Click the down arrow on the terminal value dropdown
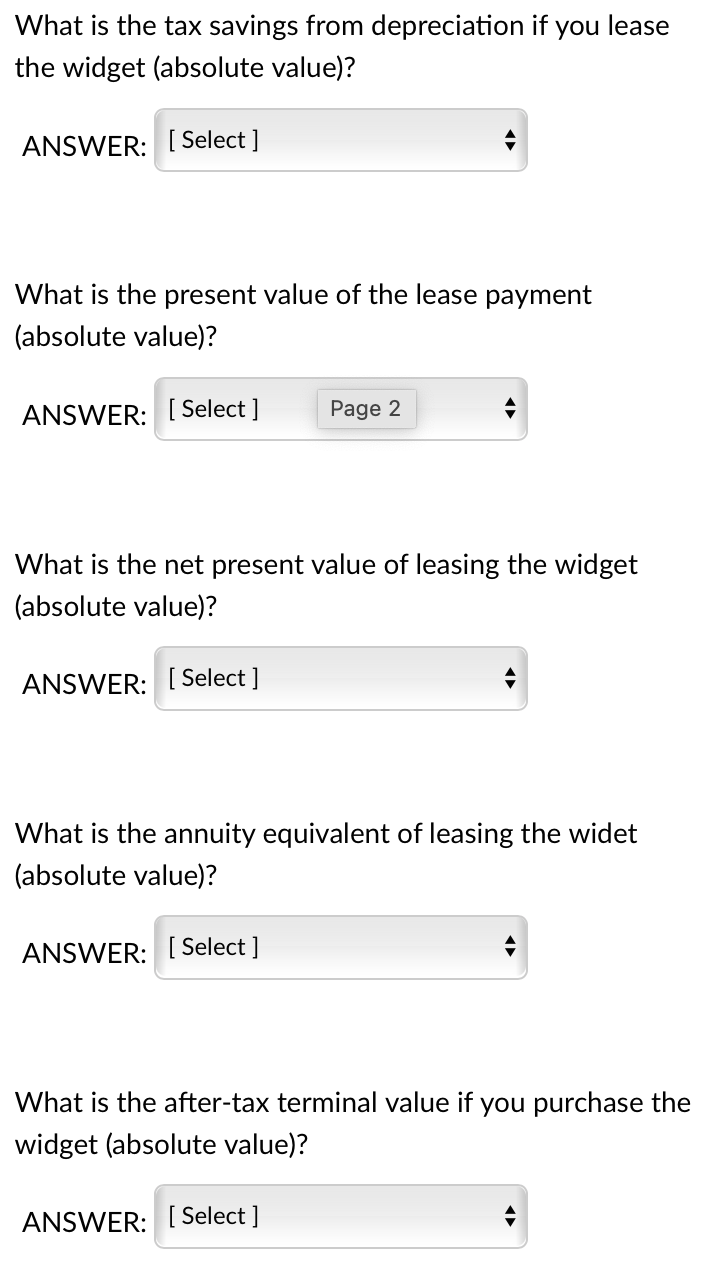 [x=509, y=1223]
